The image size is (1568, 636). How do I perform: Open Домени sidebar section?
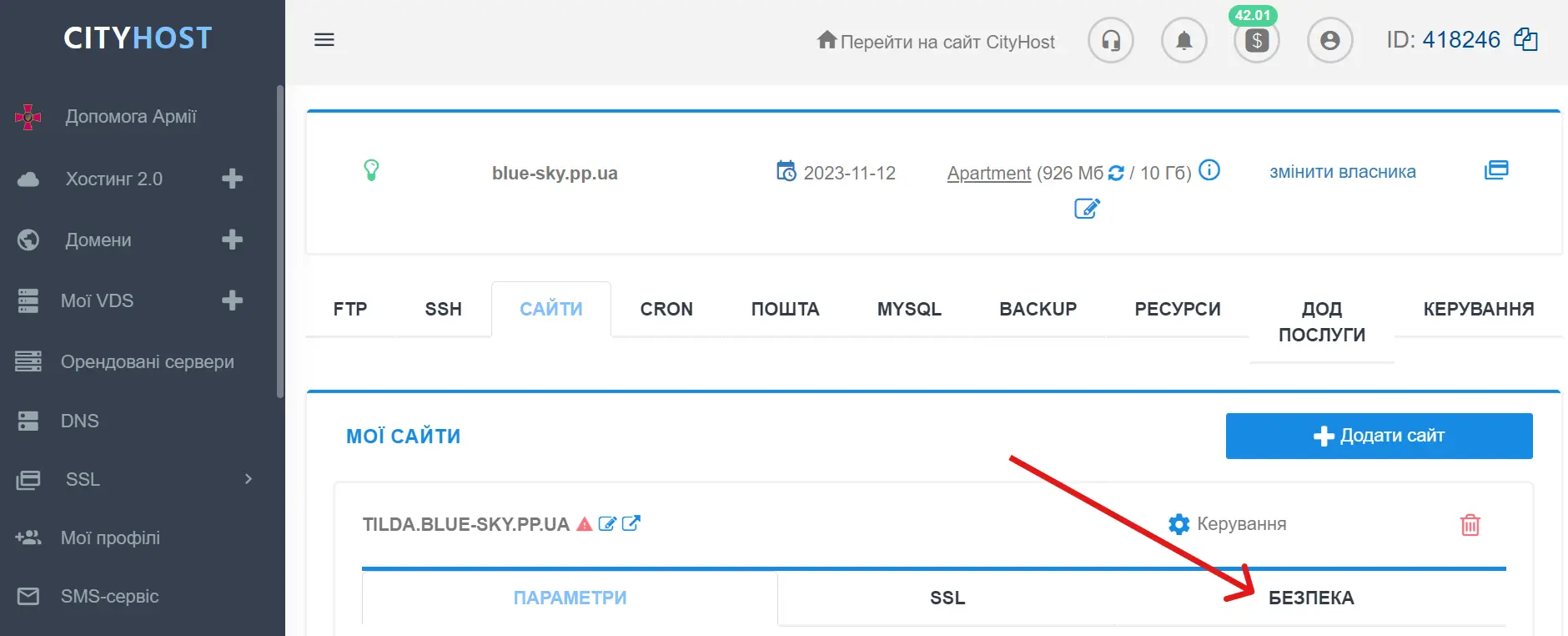pos(98,240)
